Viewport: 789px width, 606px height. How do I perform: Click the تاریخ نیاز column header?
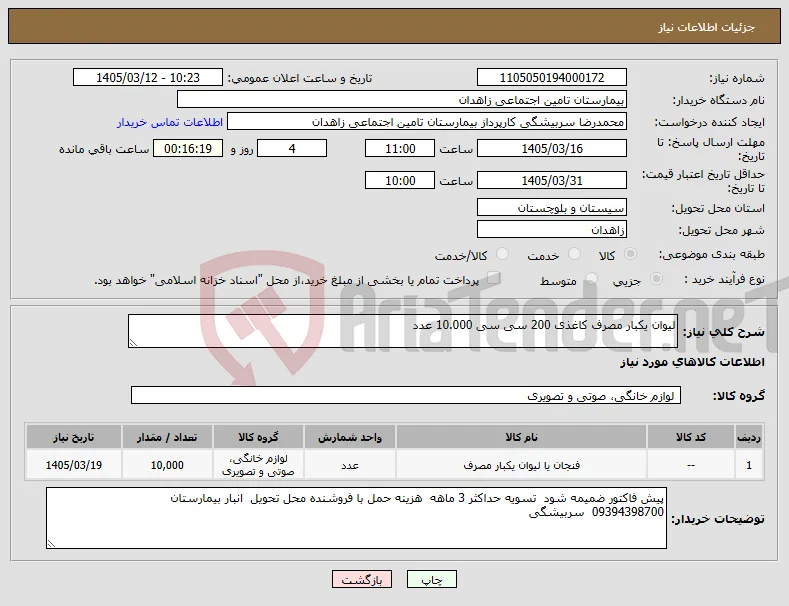click(73, 437)
